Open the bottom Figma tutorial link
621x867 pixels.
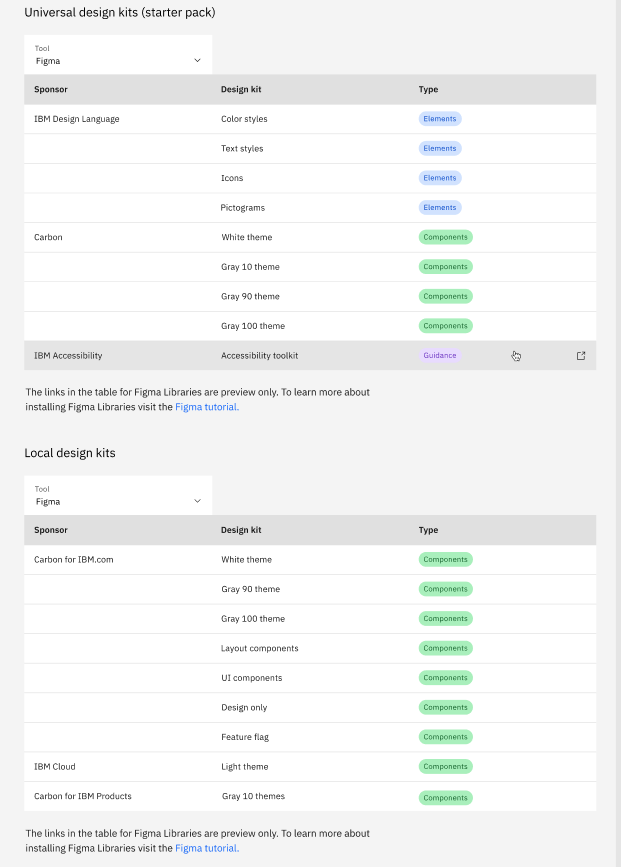tap(207, 848)
